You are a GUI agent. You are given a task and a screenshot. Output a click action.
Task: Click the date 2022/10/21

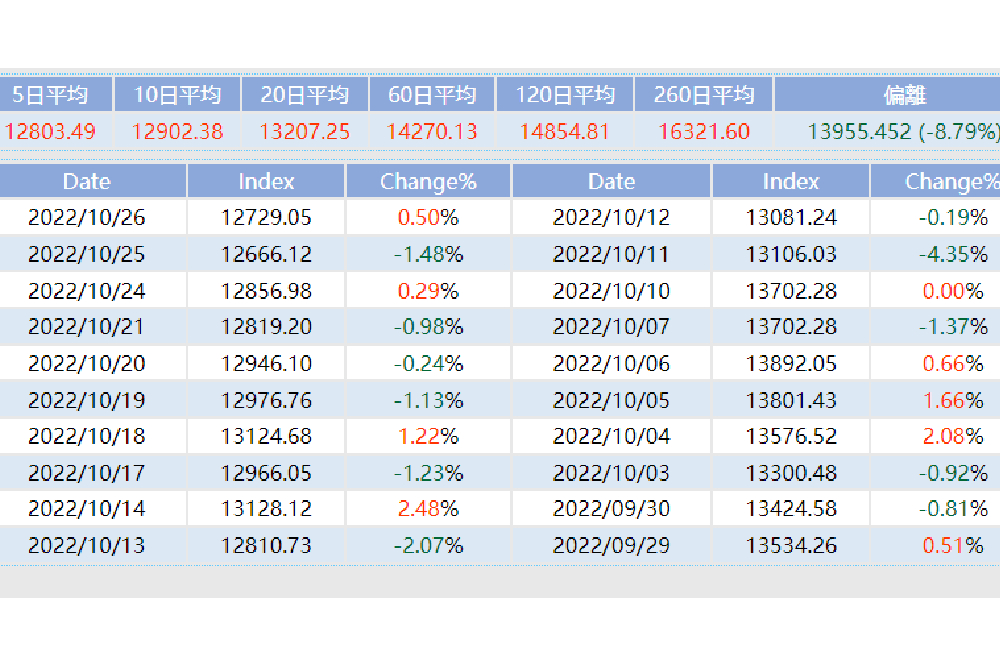87,326
